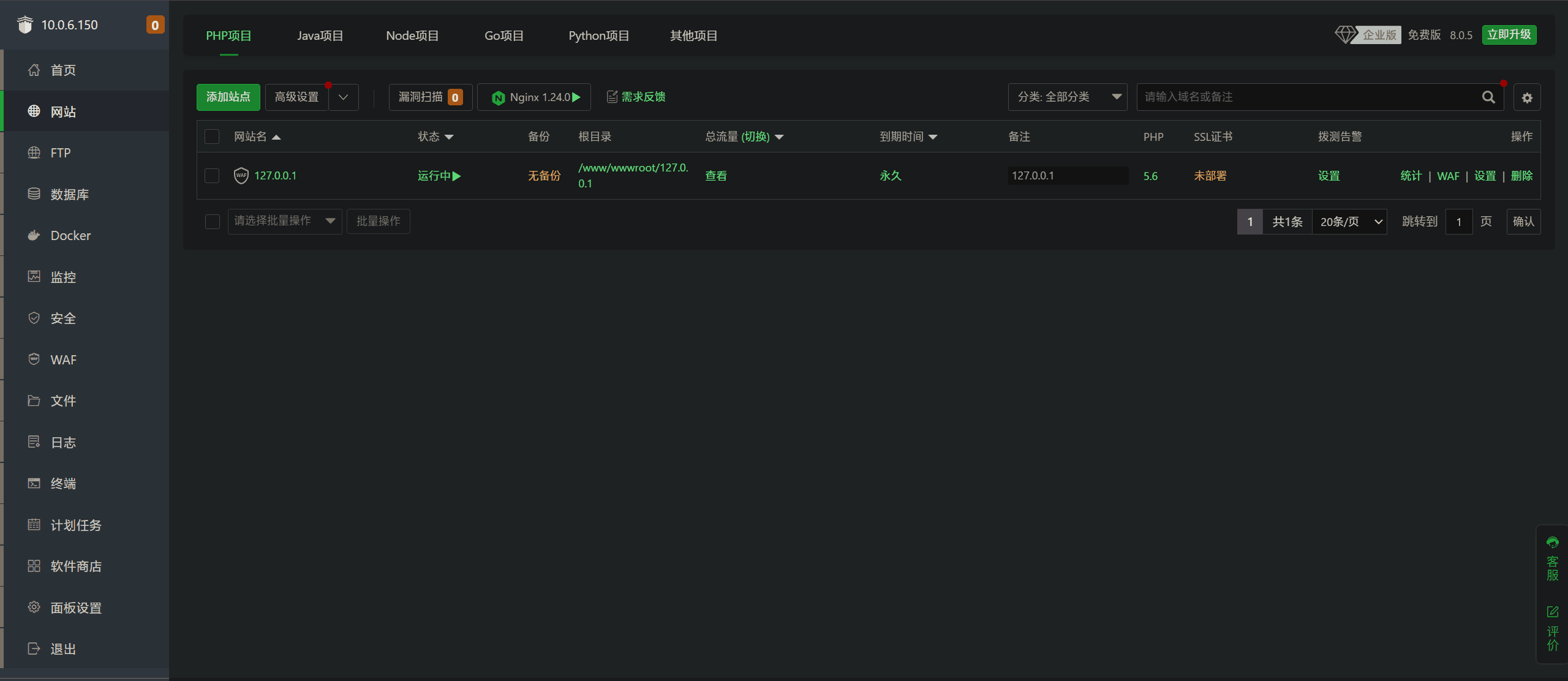Open Docker from sidebar

70,236
